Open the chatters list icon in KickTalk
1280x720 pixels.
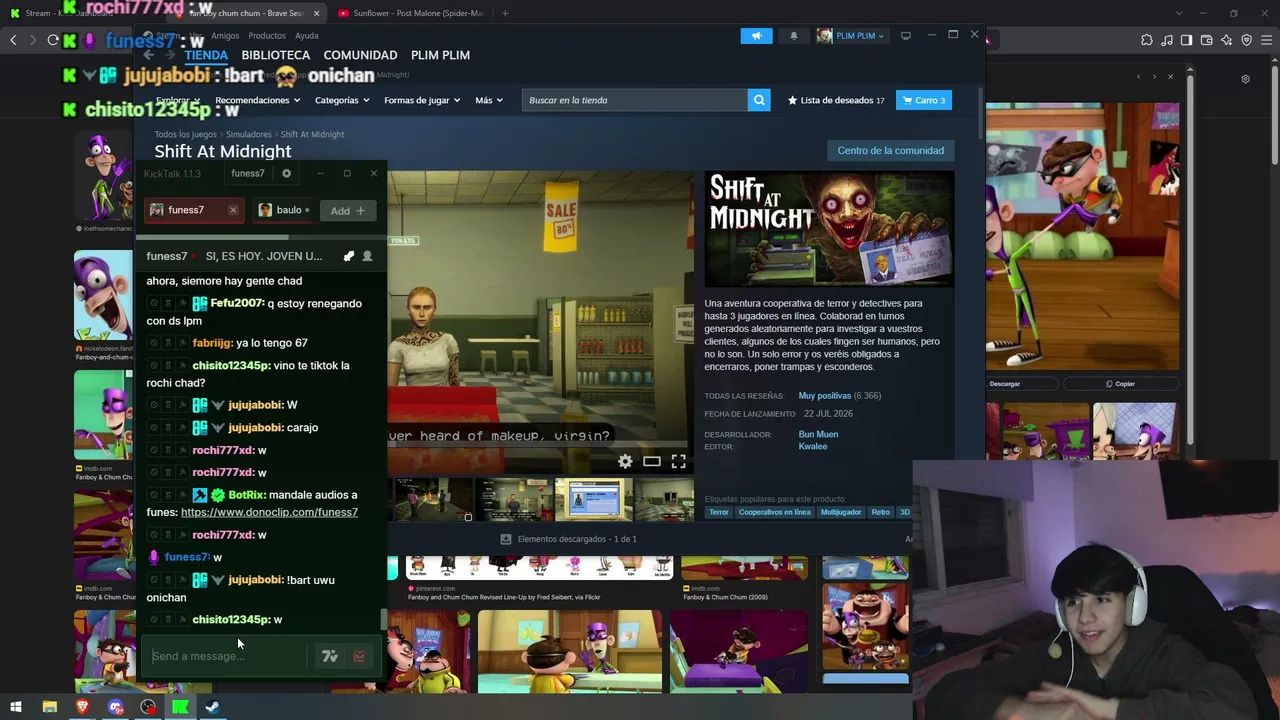point(367,257)
